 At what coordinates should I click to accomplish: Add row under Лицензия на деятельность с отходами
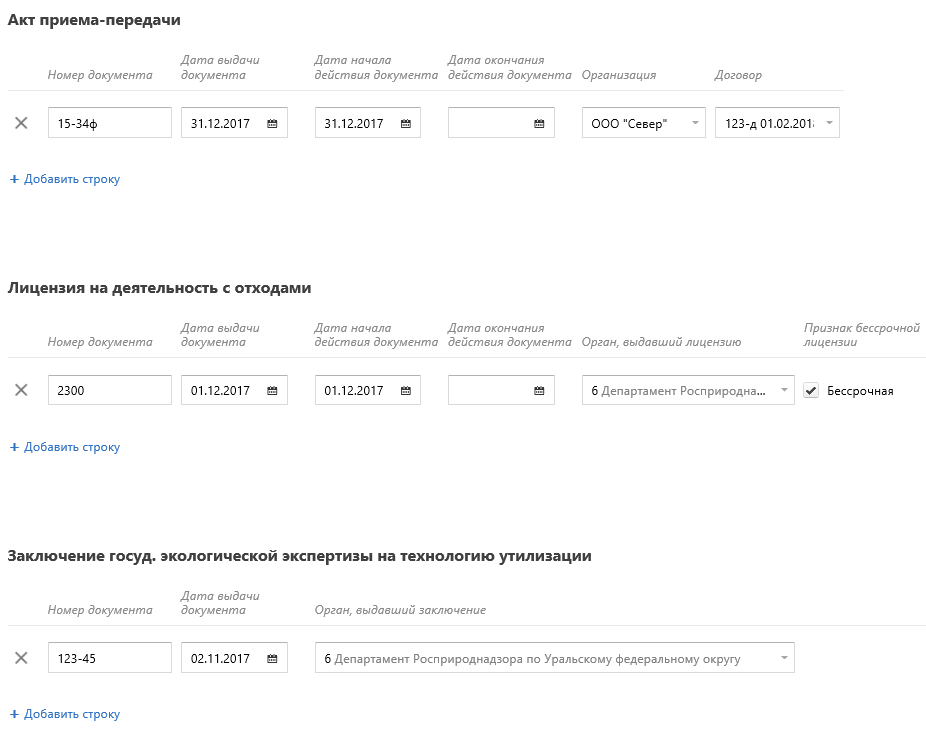(x=65, y=447)
